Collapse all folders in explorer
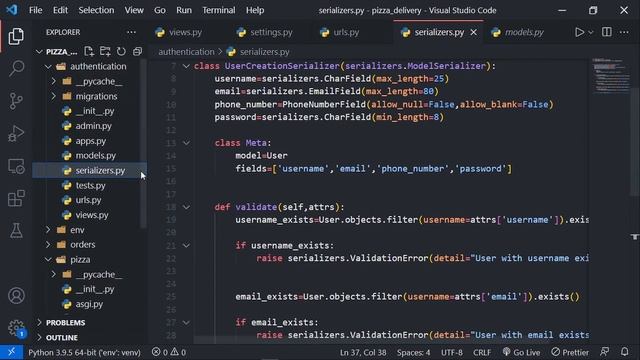This screenshot has width=640, height=360. [x=138, y=51]
